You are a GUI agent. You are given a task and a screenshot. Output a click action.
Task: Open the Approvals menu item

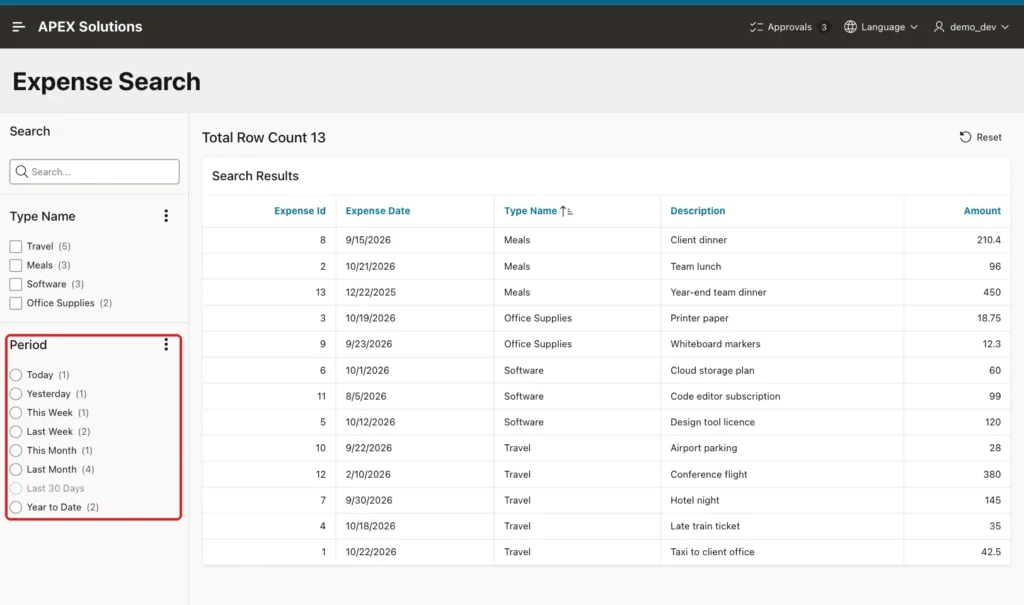click(x=790, y=27)
